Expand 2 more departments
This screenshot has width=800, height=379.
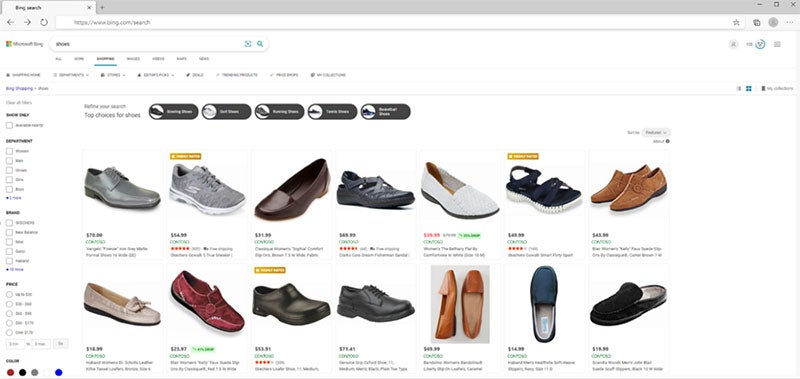point(14,198)
